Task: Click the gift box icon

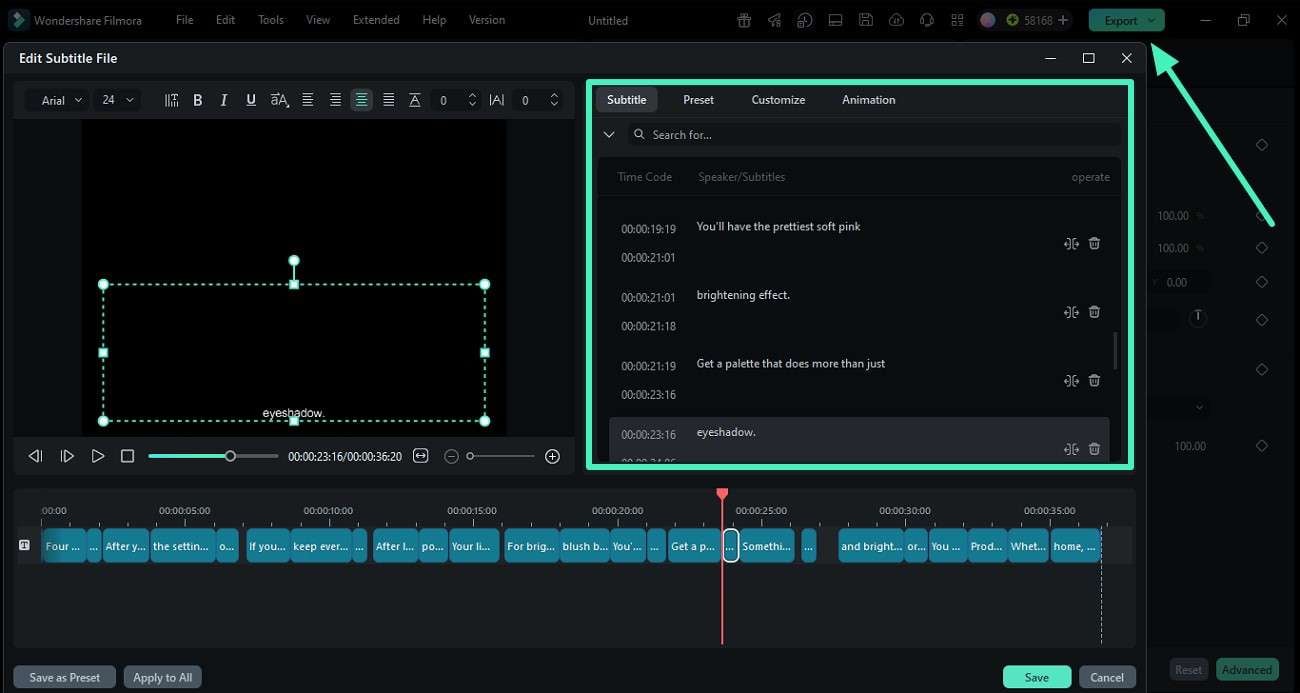Action: 744,20
